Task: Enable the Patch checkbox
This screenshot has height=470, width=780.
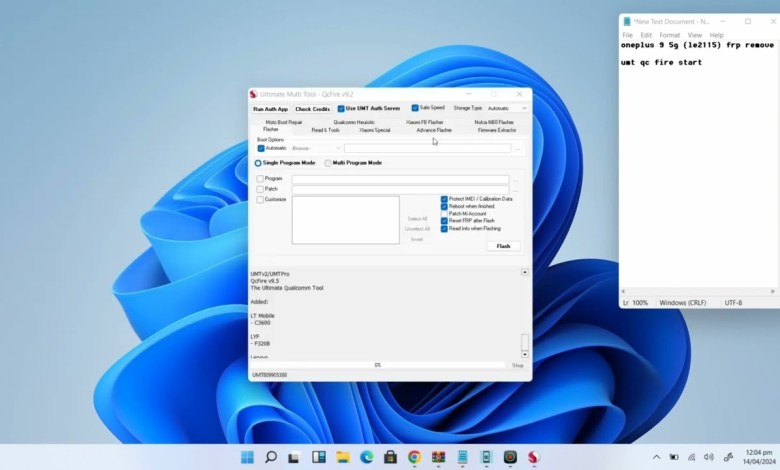Action: (260, 189)
